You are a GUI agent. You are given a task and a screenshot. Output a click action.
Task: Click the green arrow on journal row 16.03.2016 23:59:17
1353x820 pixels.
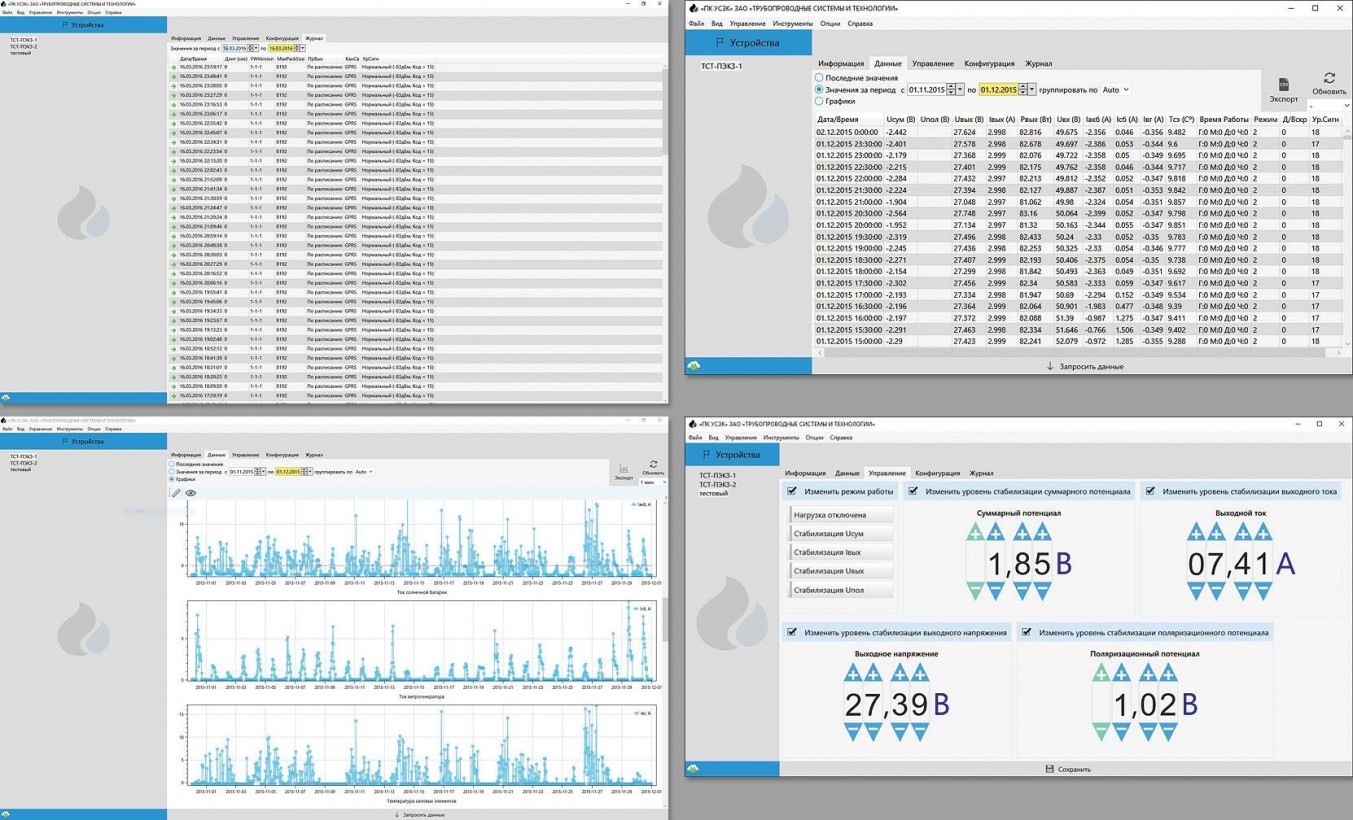174,67
